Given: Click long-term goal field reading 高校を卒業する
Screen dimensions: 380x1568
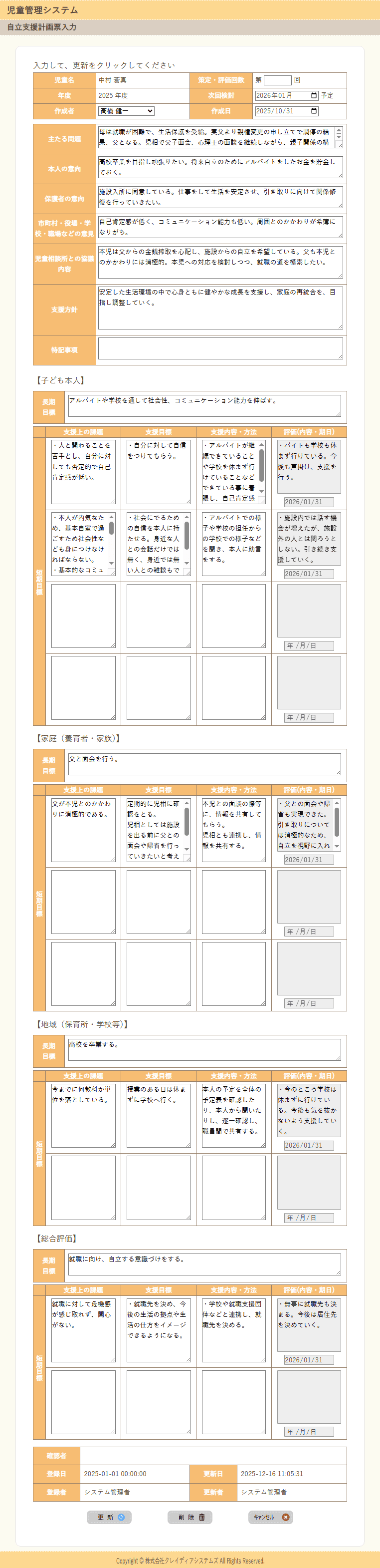Looking at the screenshot, I should [x=203, y=1049].
